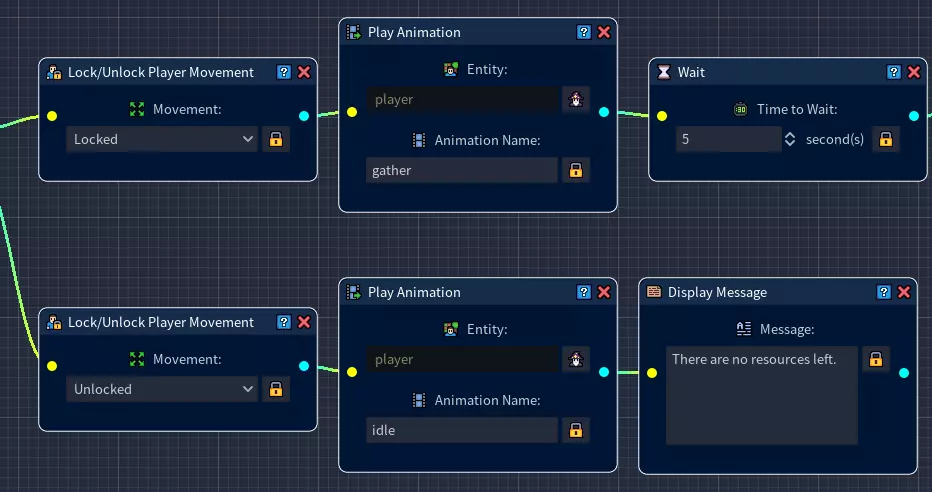Click the yellow input port of Unlocked movement node
This screenshot has height=492, width=932.
52,366
